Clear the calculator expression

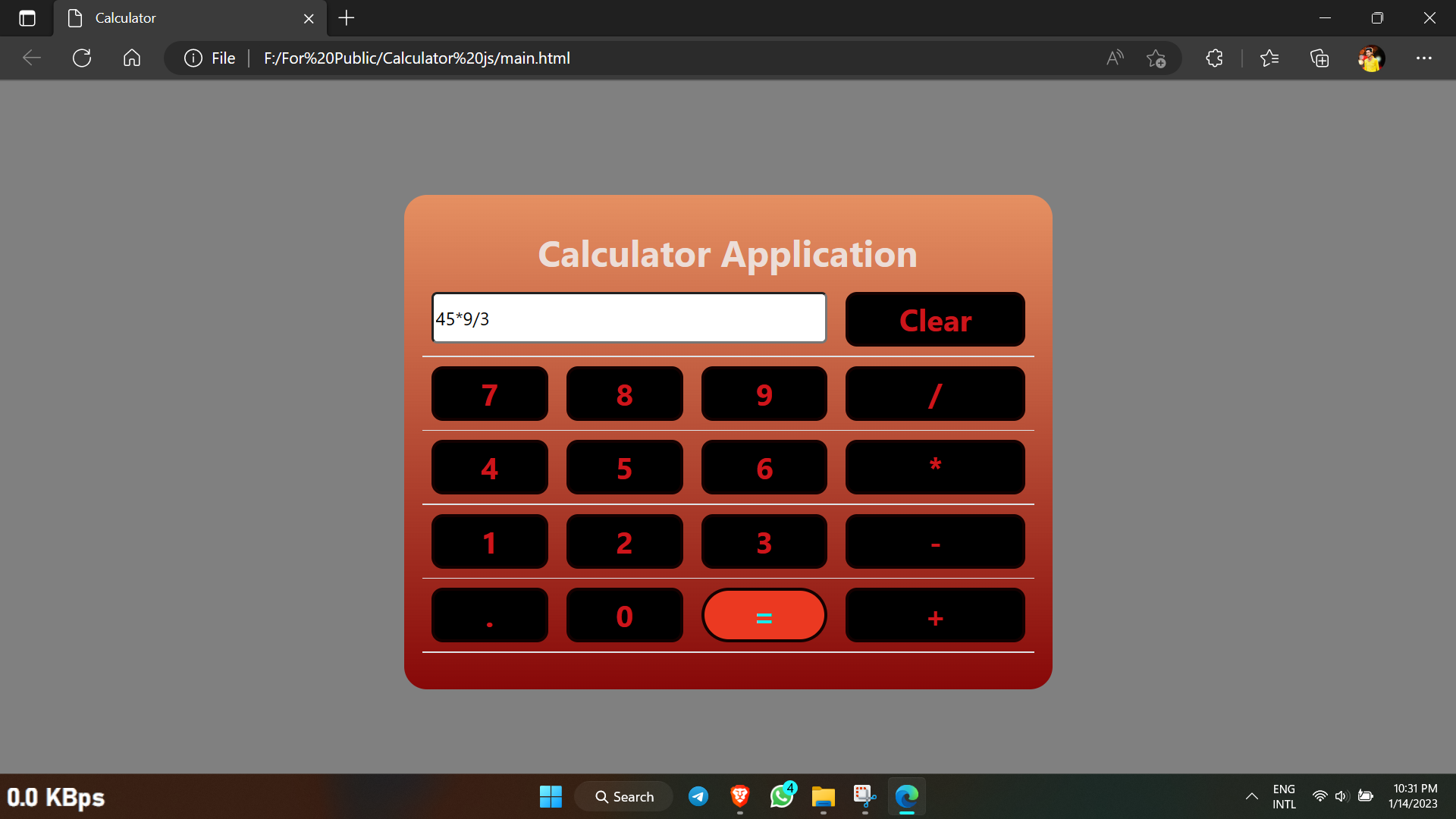point(934,319)
